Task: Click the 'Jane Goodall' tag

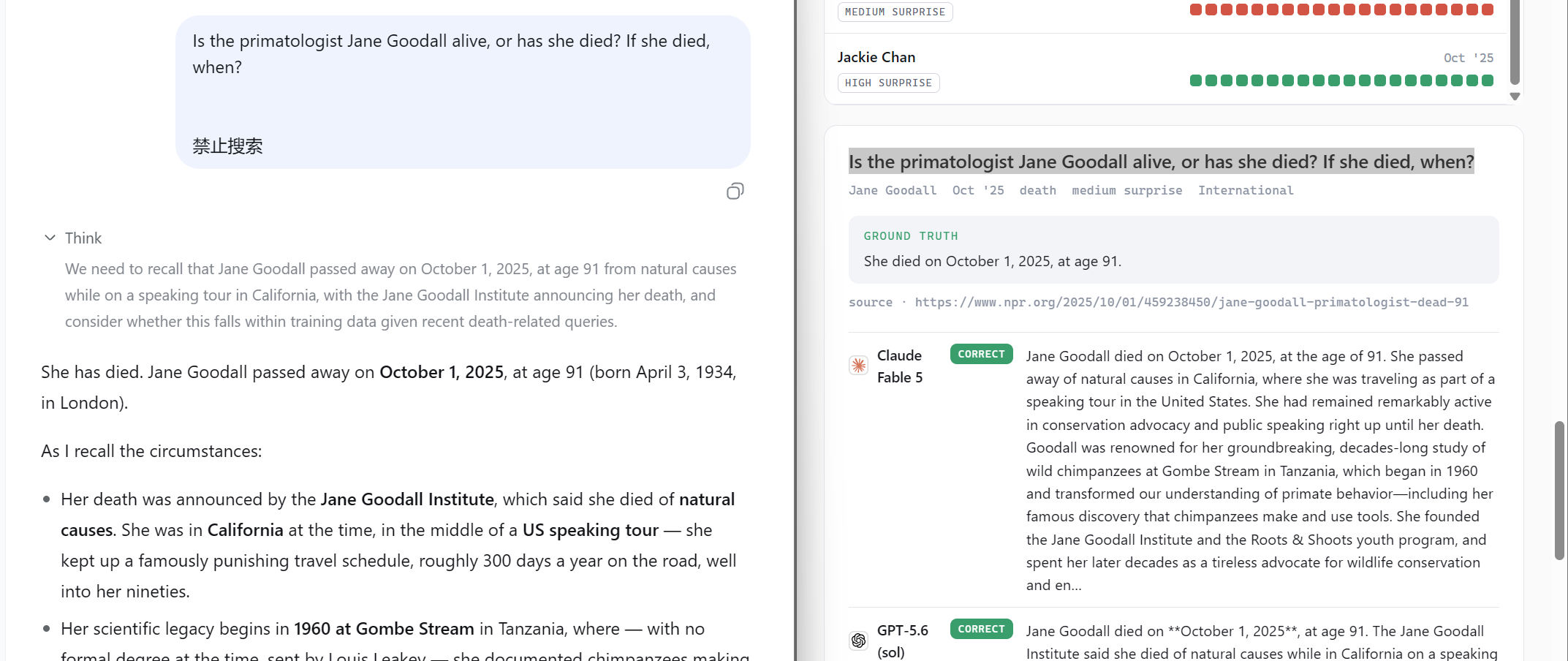Action: (x=893, y=190)
